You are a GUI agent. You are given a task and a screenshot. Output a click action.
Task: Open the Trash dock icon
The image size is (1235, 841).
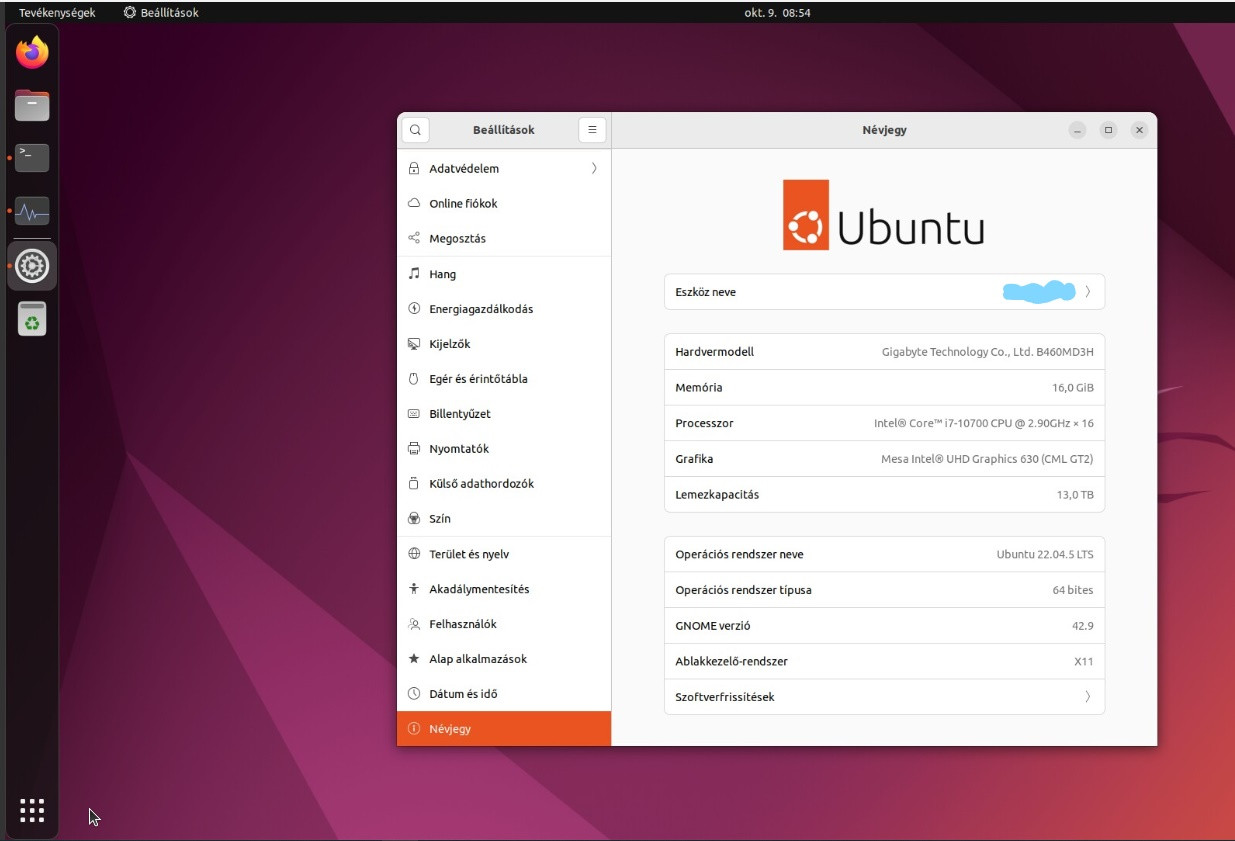pos(32,319)
